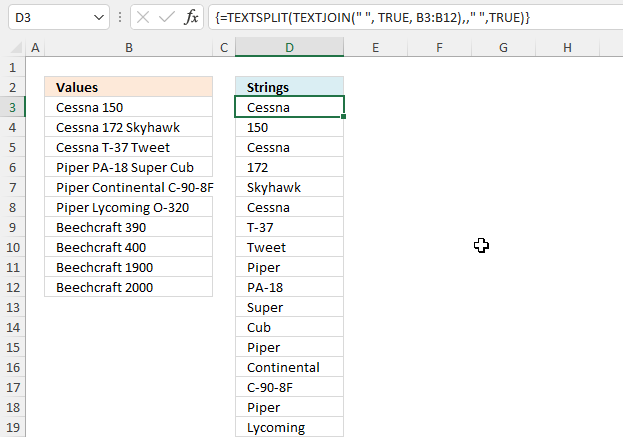Screen dimensions: 623x437
Task: Select column C header
Action: (224, 48)
